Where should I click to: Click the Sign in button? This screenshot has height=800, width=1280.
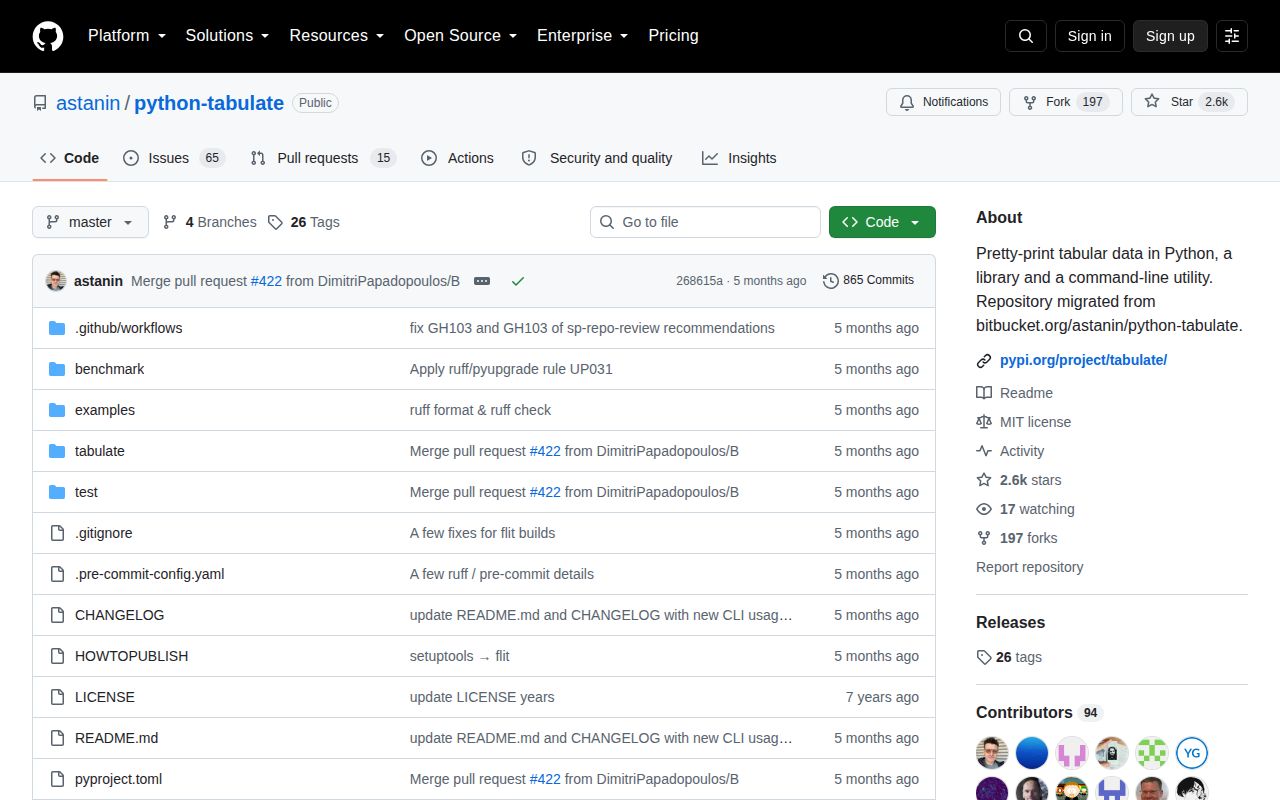[1089, 36]
